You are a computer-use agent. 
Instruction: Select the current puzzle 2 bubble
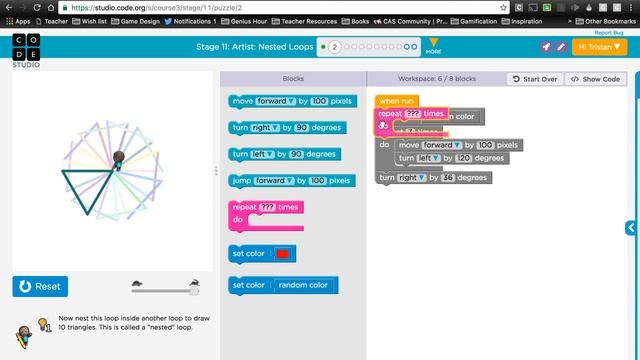334,47
